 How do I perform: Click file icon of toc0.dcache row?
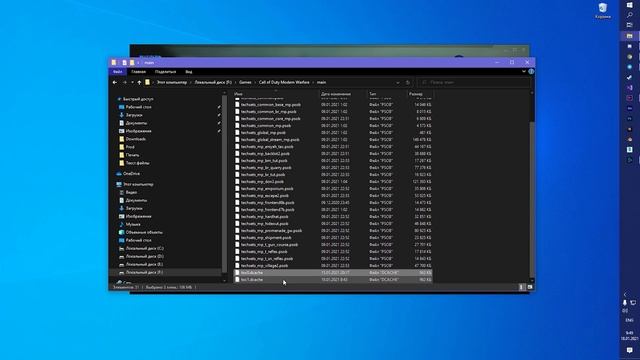(237, 273)
